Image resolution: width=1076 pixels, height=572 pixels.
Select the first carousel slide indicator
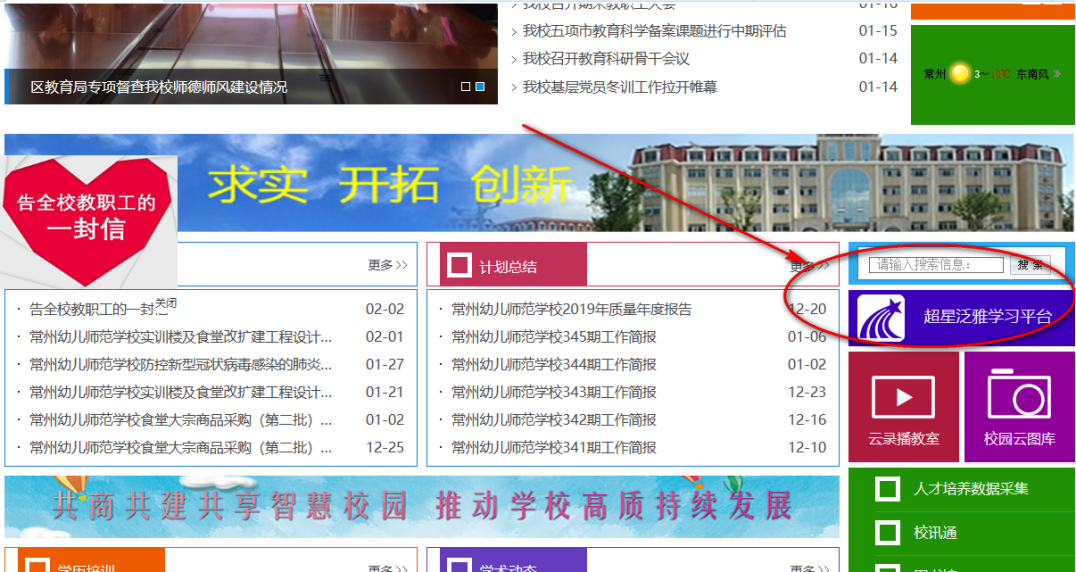(466, 87)
